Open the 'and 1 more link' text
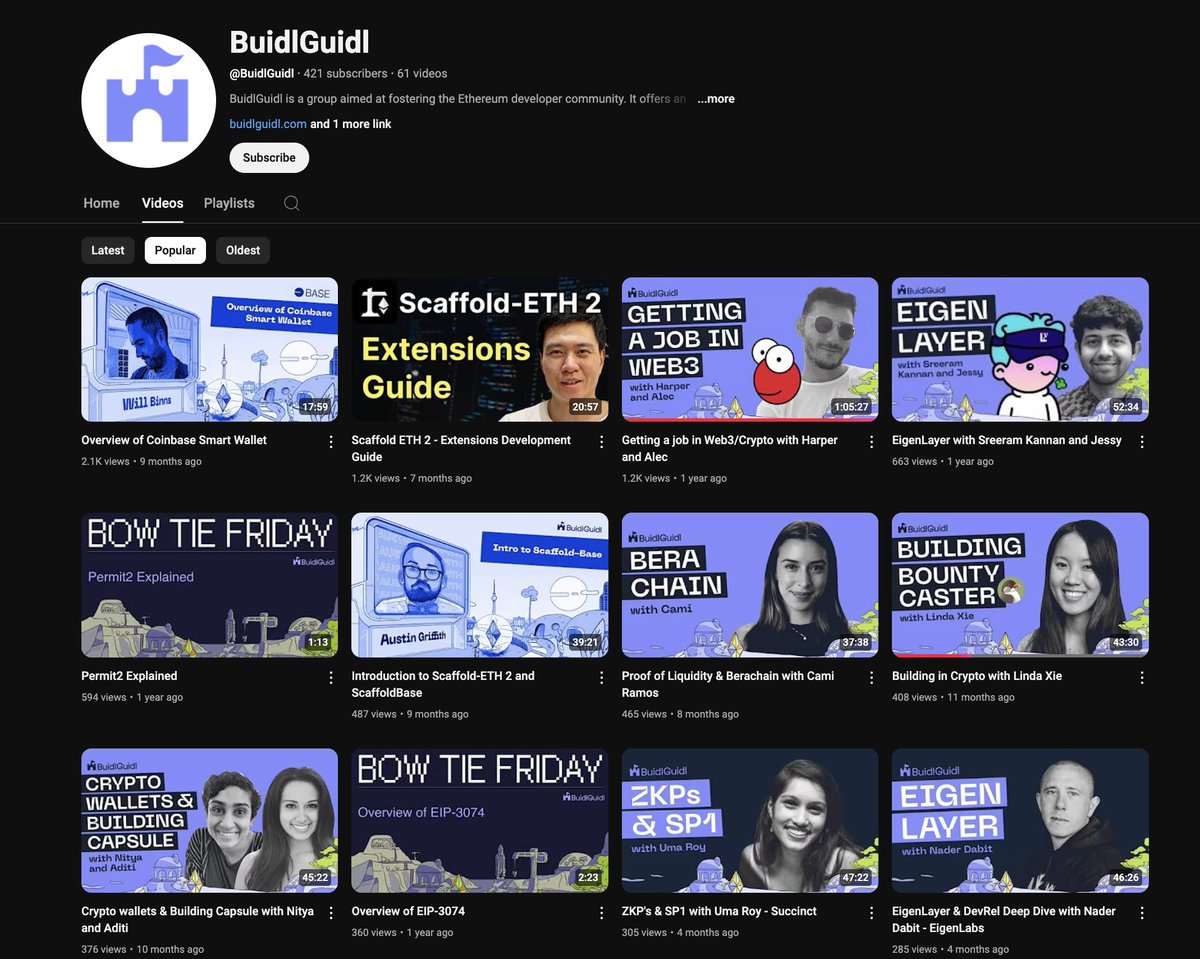Image resolution: width=1200 pixels, height=959 pixels. click(351, 124)
